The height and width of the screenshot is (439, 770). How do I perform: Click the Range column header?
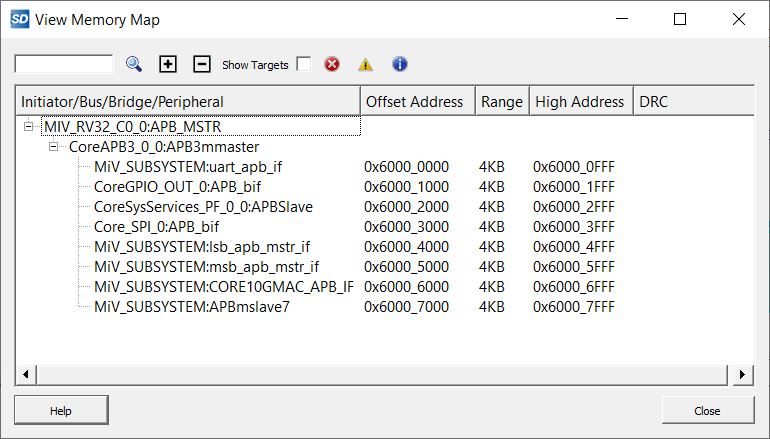pos(502,102)
